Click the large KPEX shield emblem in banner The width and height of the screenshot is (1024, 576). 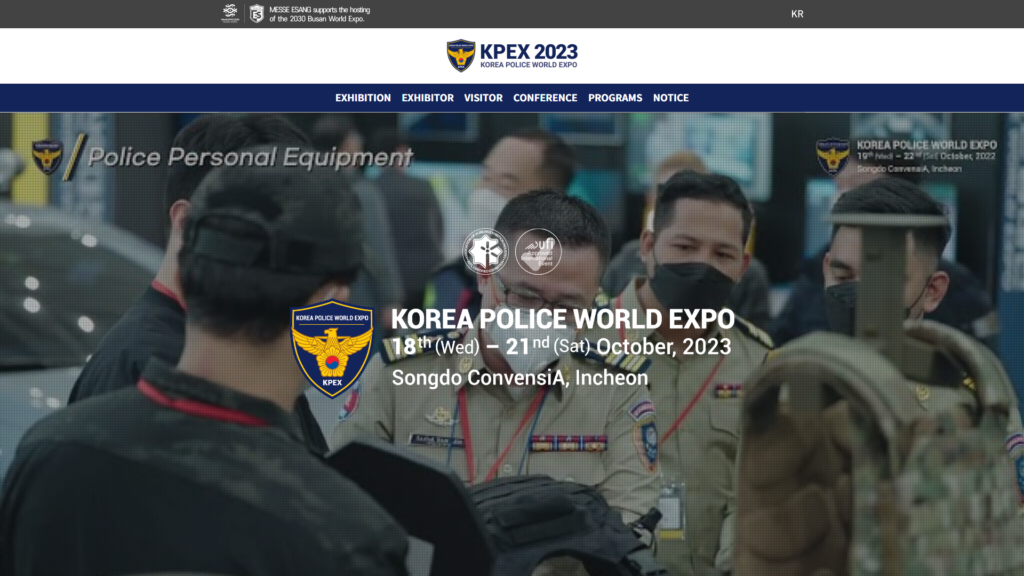tap(332, 348)
